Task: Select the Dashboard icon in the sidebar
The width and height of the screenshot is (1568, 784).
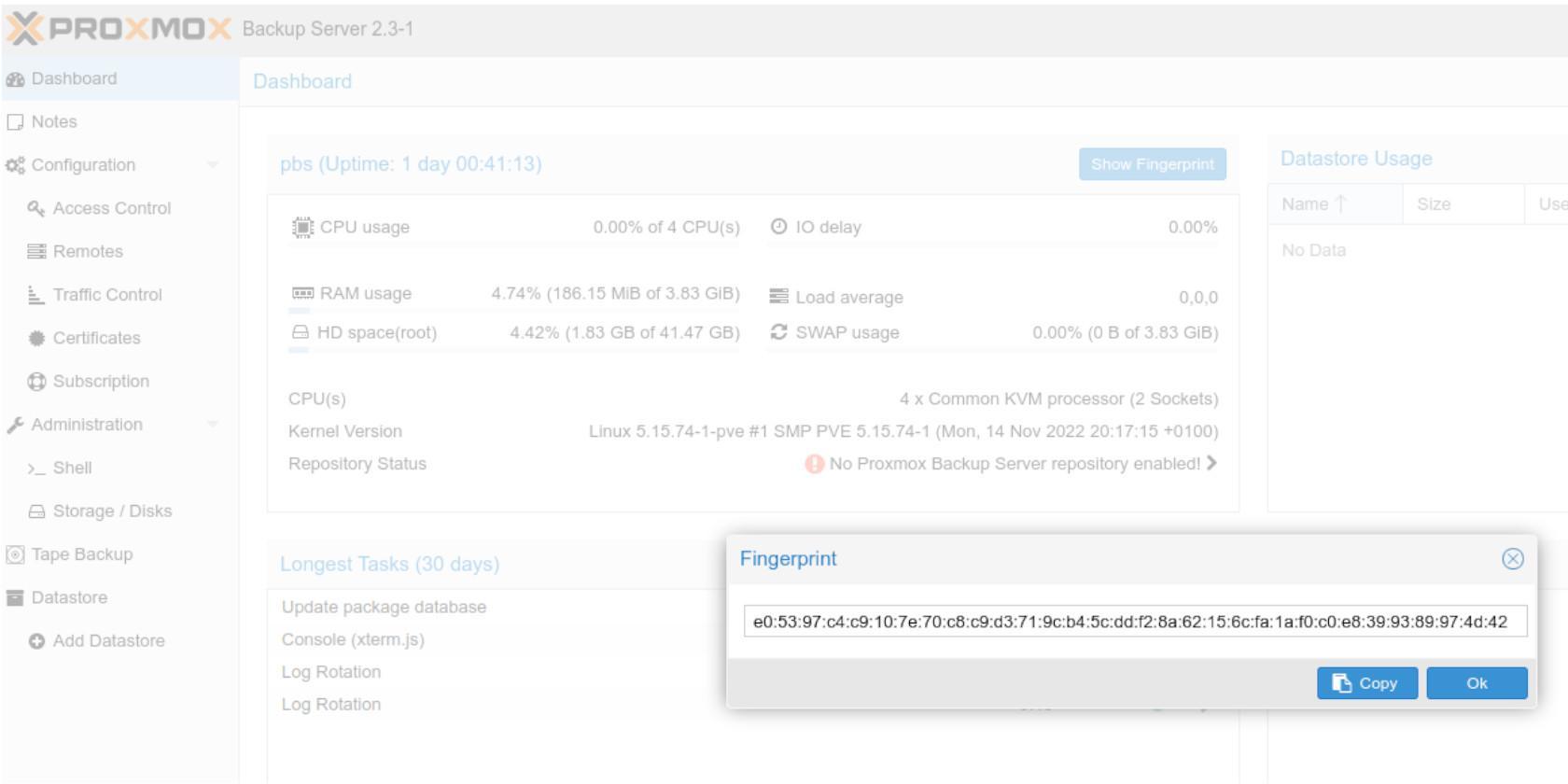Action: click(x=17, y=78)
